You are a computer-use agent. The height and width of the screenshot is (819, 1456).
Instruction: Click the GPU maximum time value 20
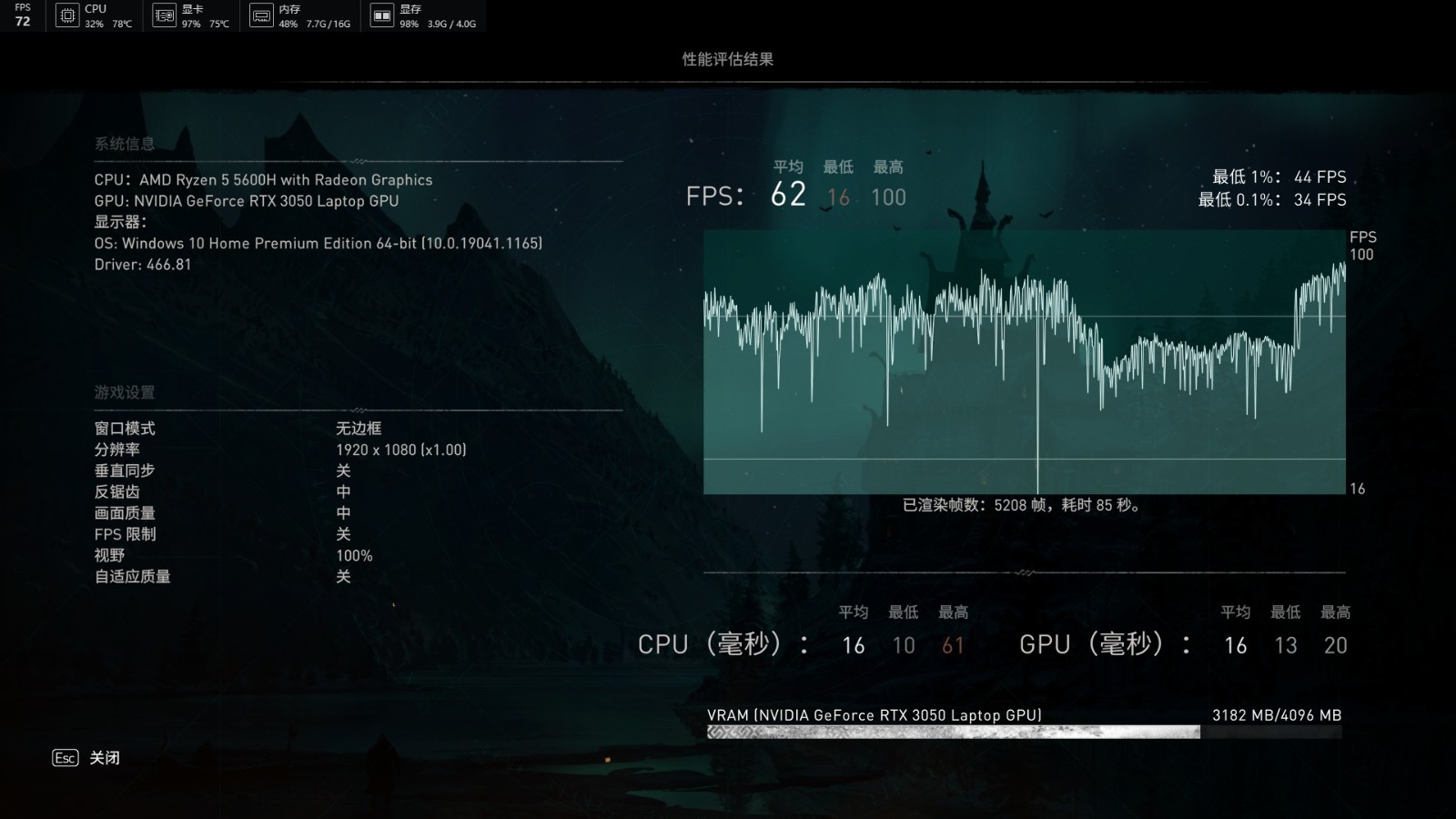pyautogui.click(x=1335, y=645)
